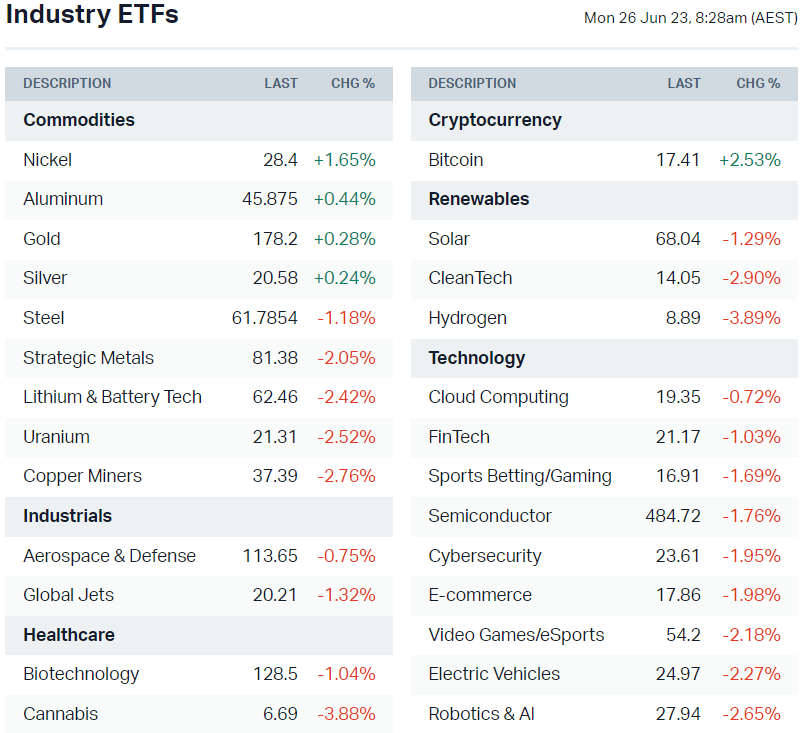Screen dimensions: 804x733
Task: Click the Semiconductor ETF name
Action: pos(490,516)
